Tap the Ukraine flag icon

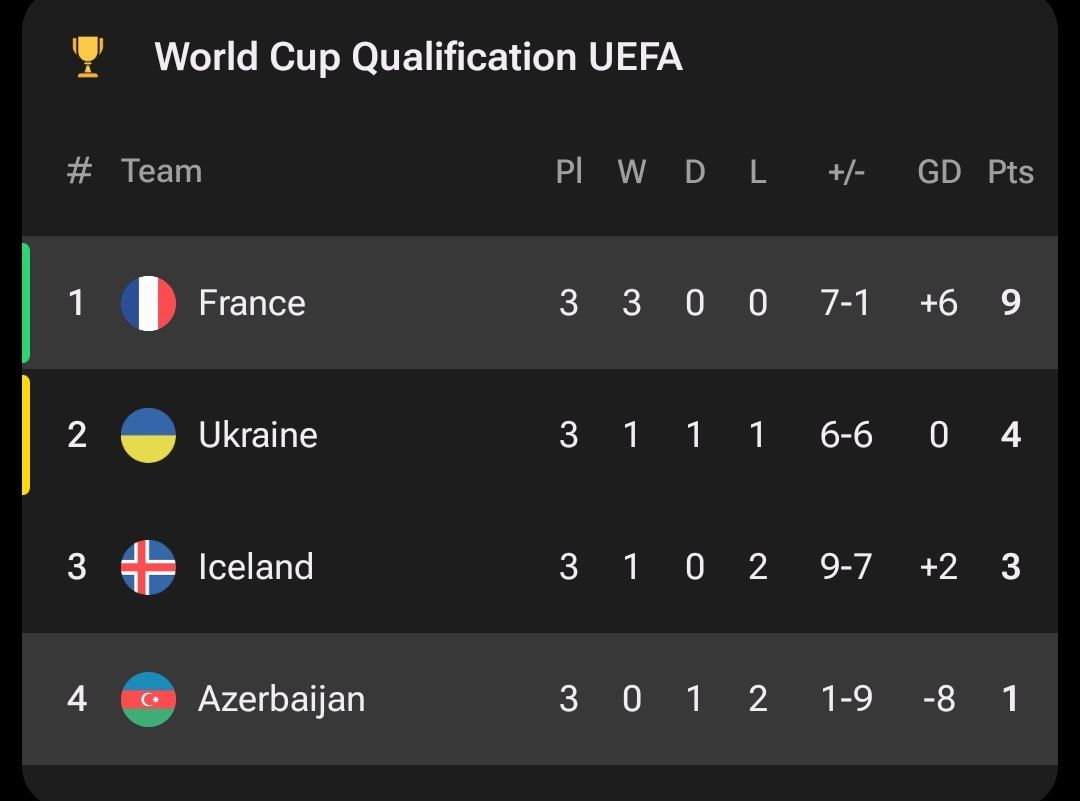pos(148,435)
